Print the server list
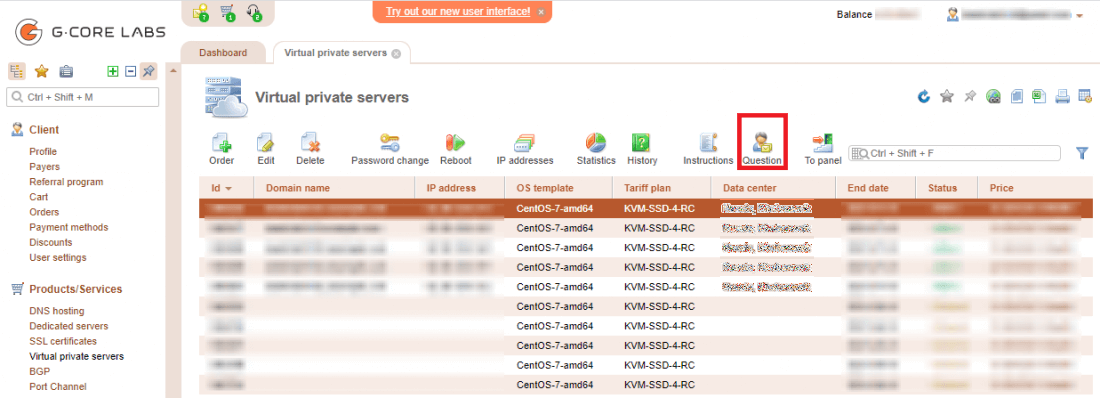The width and height of the screenshot is (1100, 398). pyautogui.click(x=1063, y=97)
